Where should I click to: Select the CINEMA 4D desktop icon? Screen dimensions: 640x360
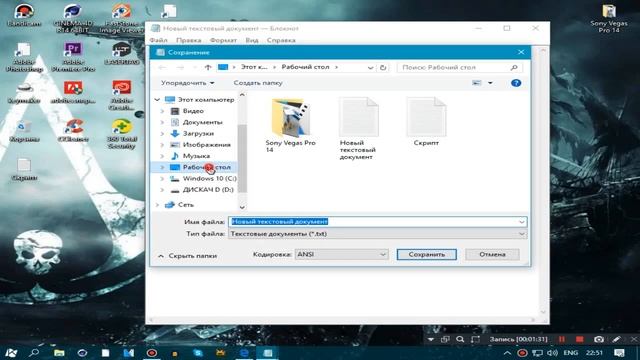coord(73,18)
